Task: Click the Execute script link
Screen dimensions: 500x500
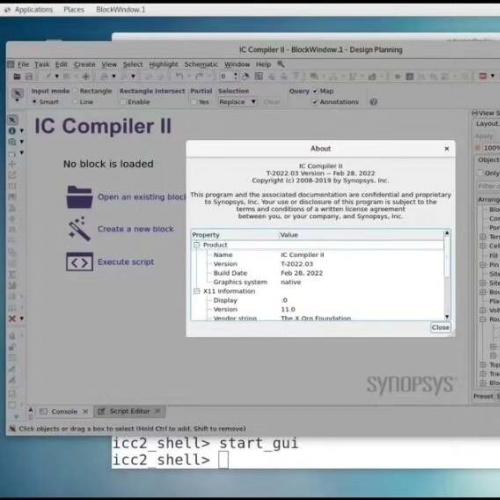Action: [126, 262]
